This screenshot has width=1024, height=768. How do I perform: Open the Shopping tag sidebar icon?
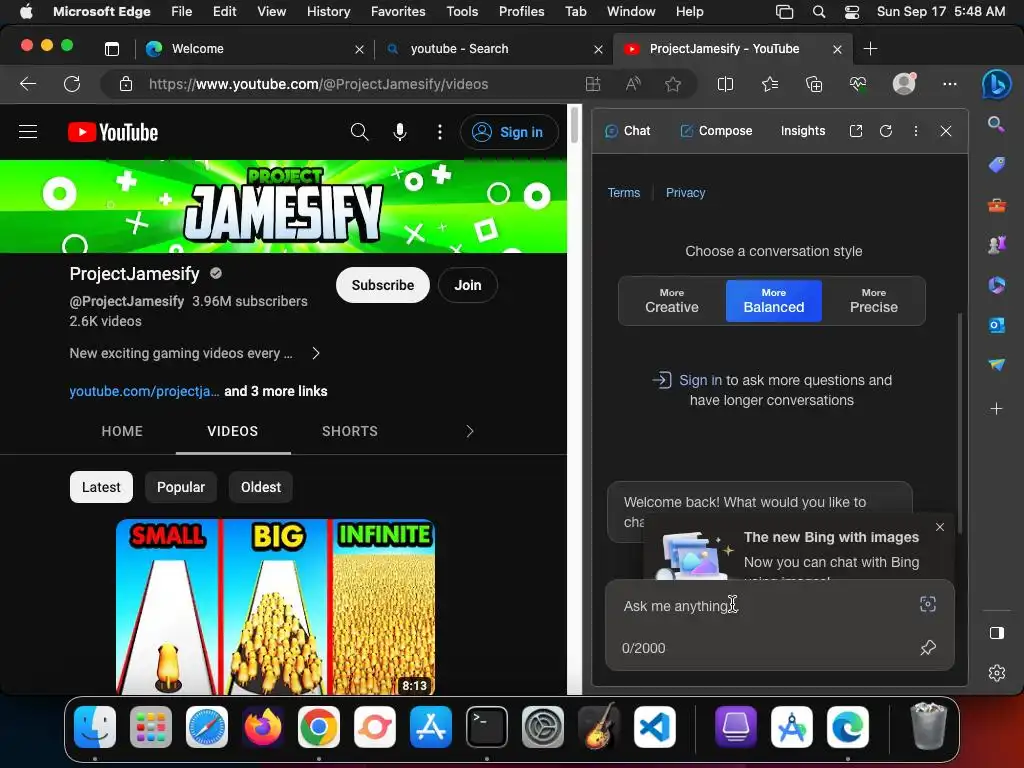[997, 165]
